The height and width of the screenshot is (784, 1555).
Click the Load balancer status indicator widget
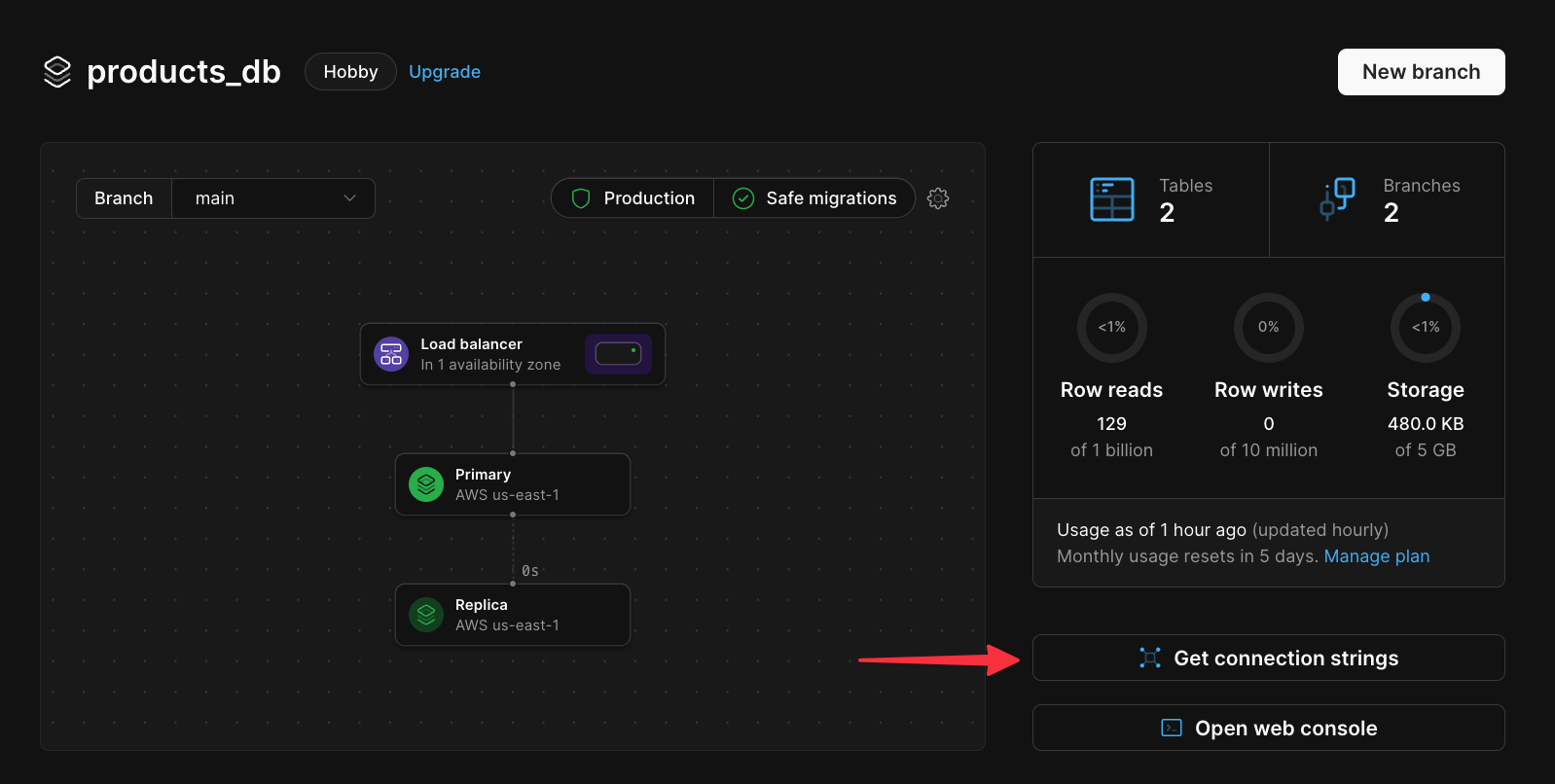[618, 354]
